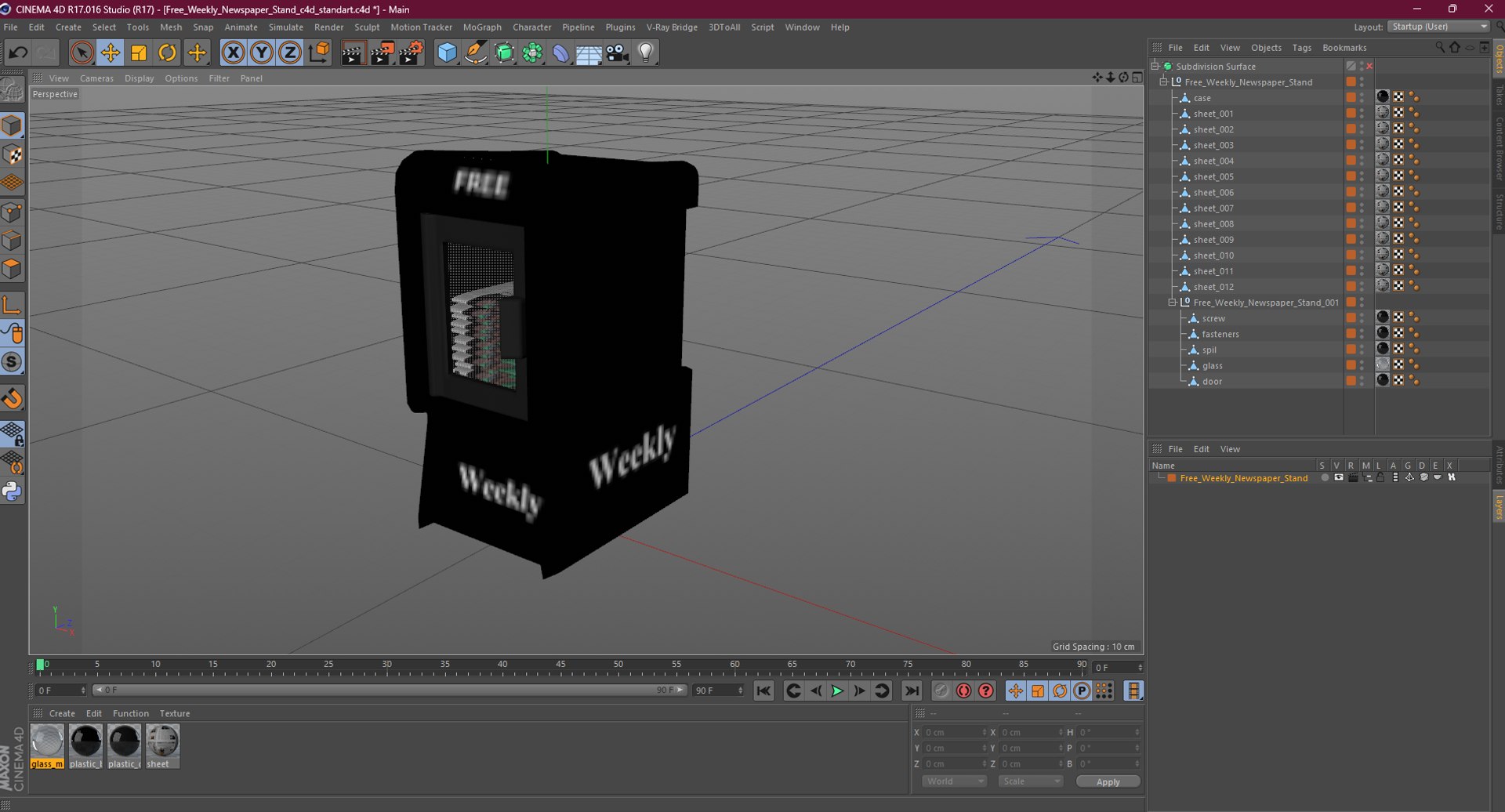Search objects with magnifier icon

(x=1440, y=48)
